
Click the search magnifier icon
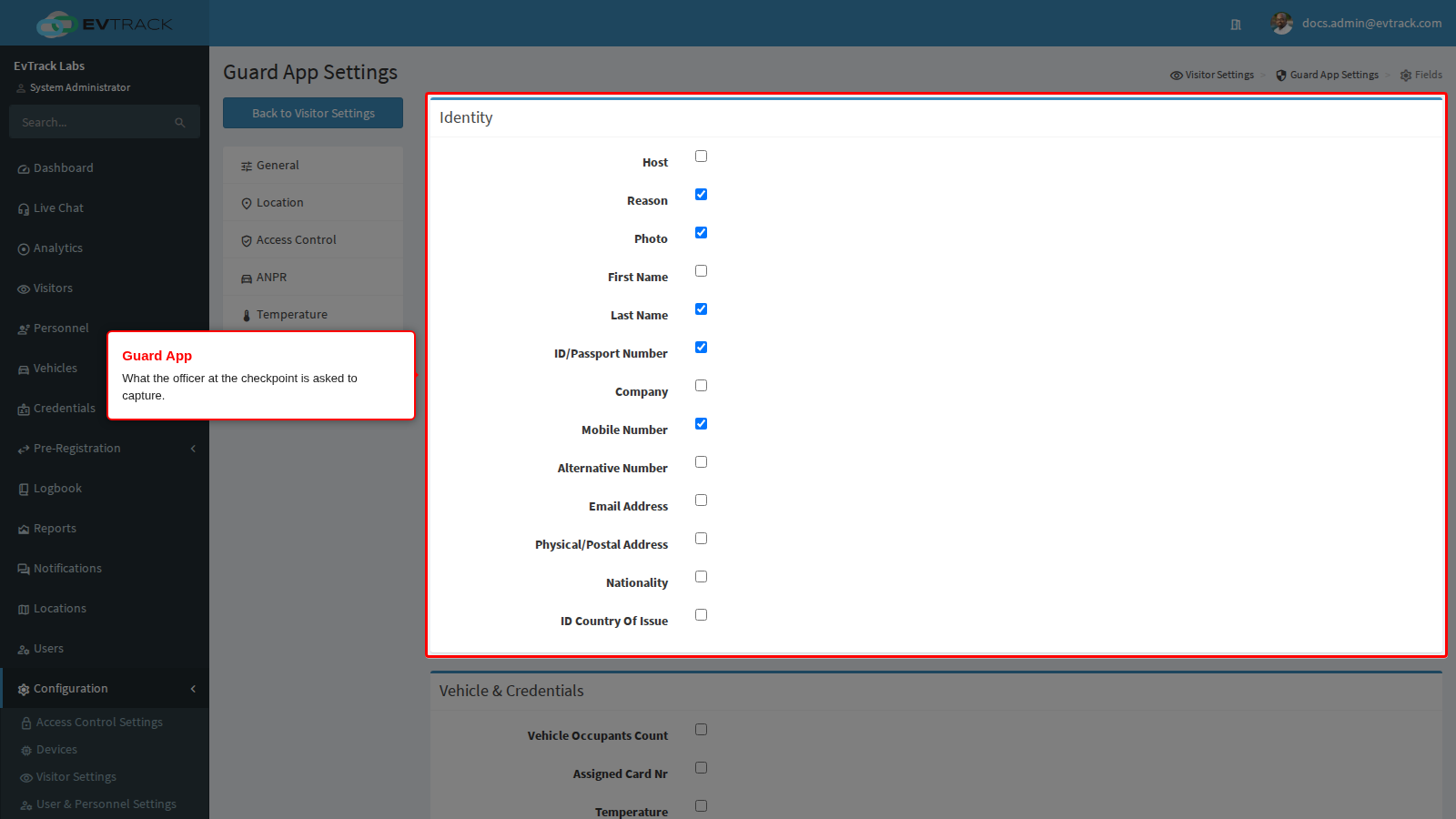pos(180,123)
